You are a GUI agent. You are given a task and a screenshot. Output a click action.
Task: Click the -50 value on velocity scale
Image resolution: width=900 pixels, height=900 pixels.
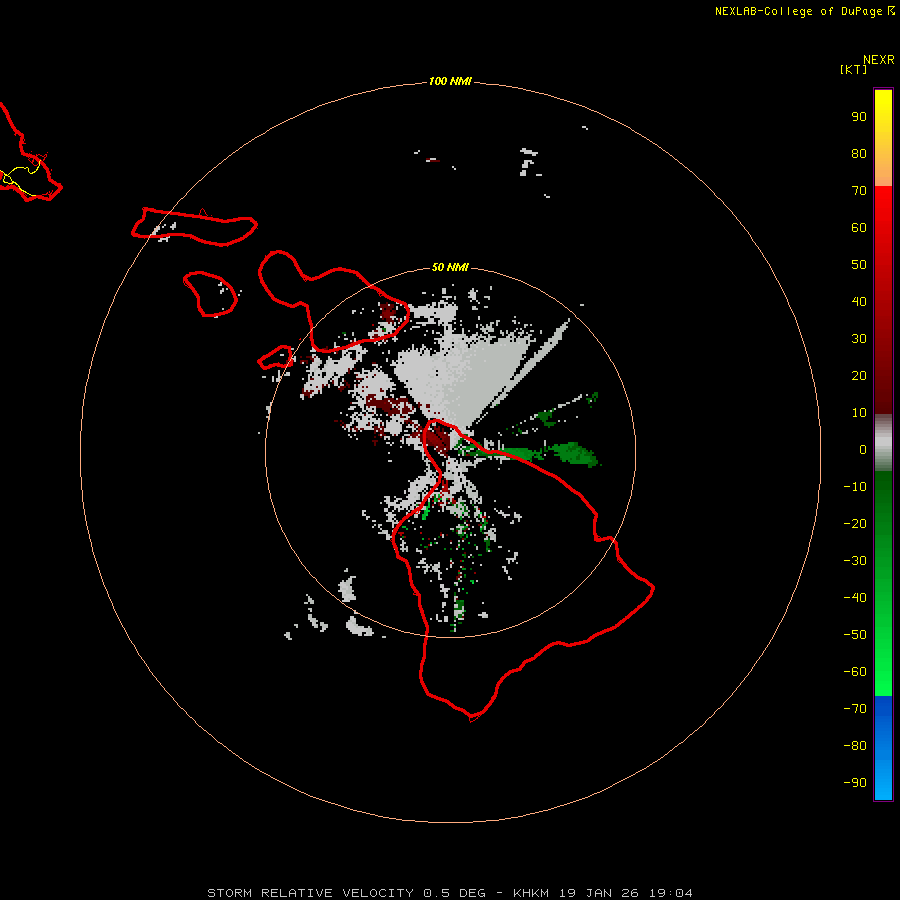click(855, 635)
